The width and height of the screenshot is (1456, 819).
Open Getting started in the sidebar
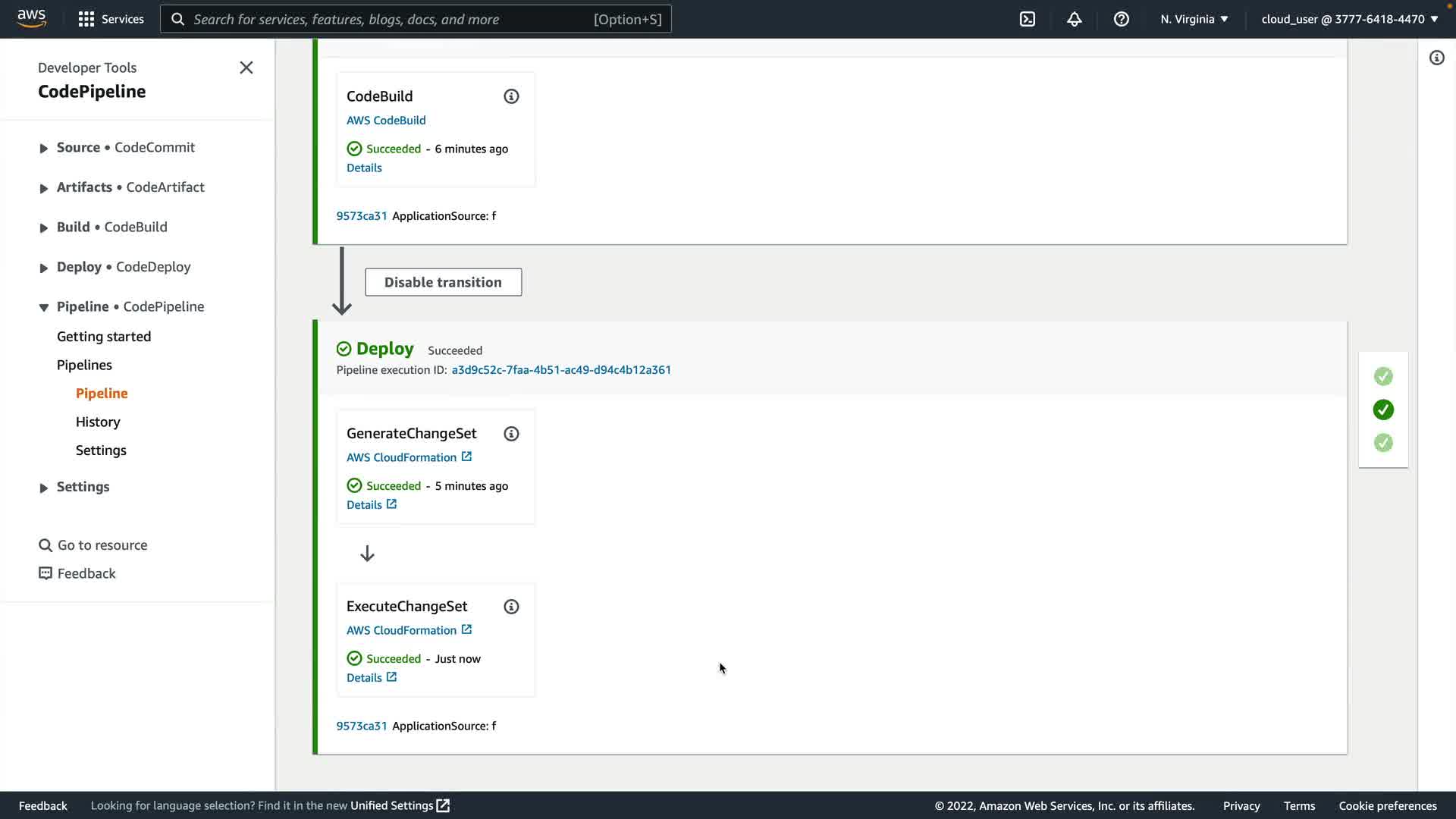[x=104, y=337]
